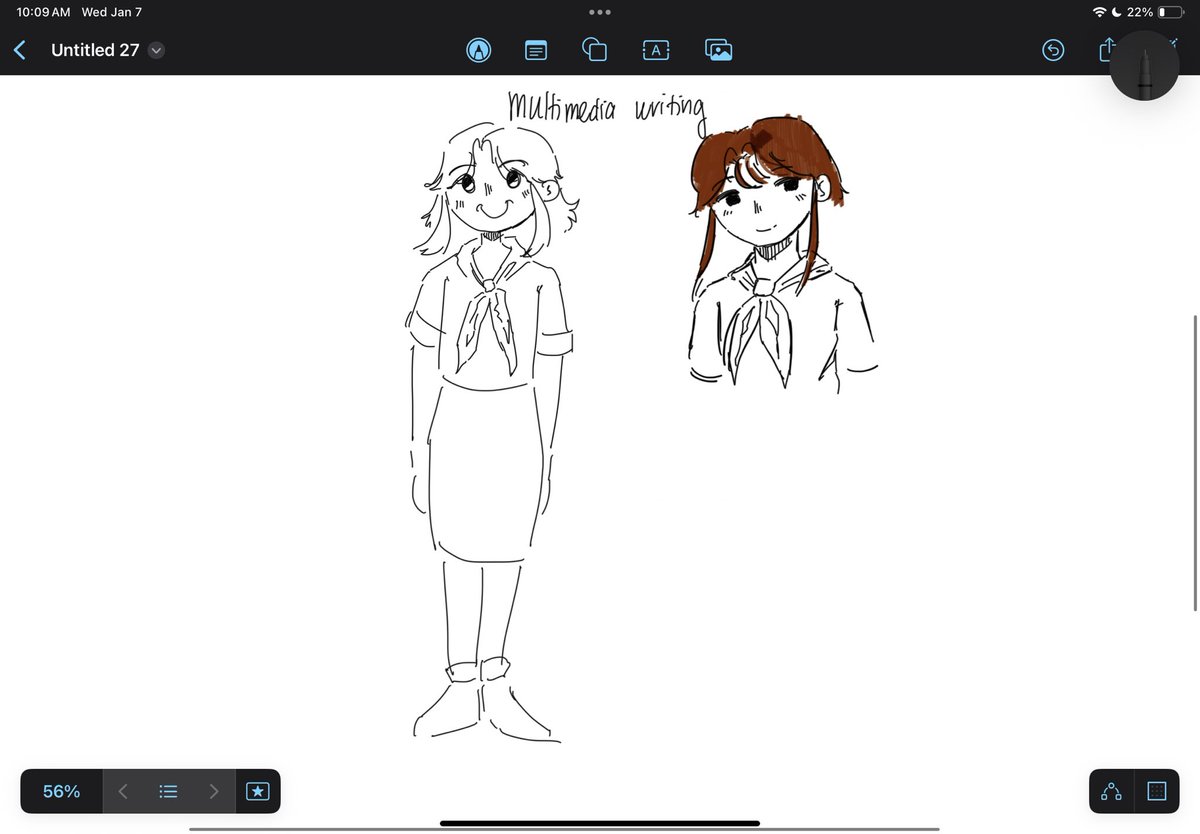
Task: Open the shapes library
Action: 595,50
